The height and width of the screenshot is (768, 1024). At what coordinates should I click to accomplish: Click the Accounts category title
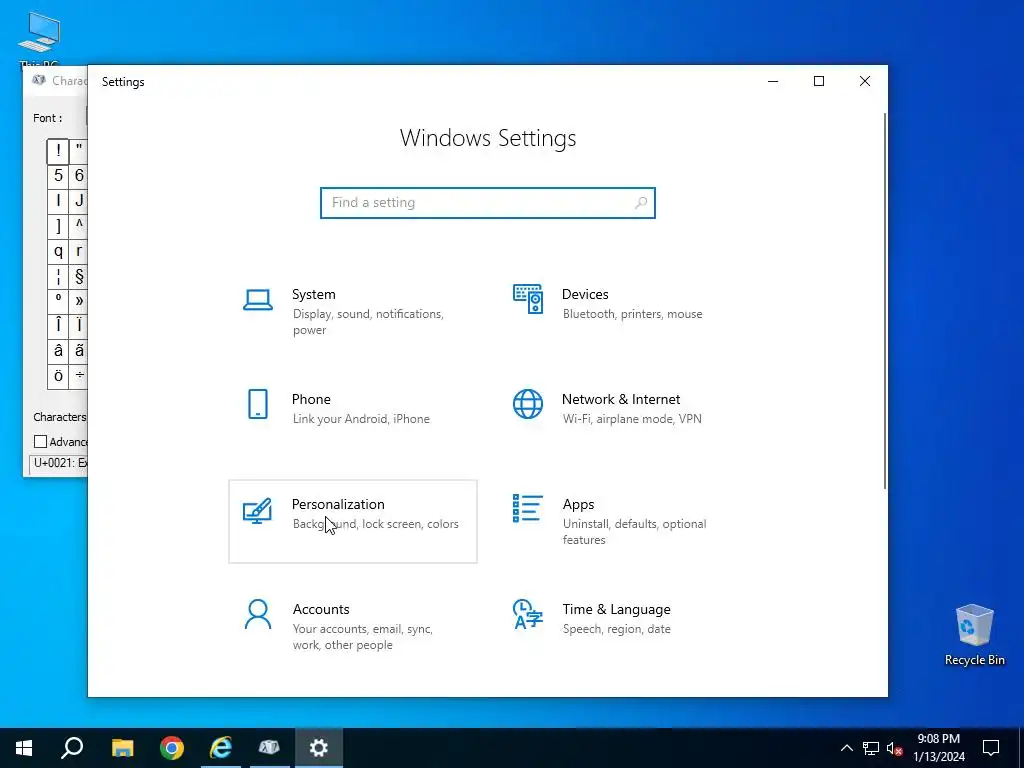tap(321, 609)
